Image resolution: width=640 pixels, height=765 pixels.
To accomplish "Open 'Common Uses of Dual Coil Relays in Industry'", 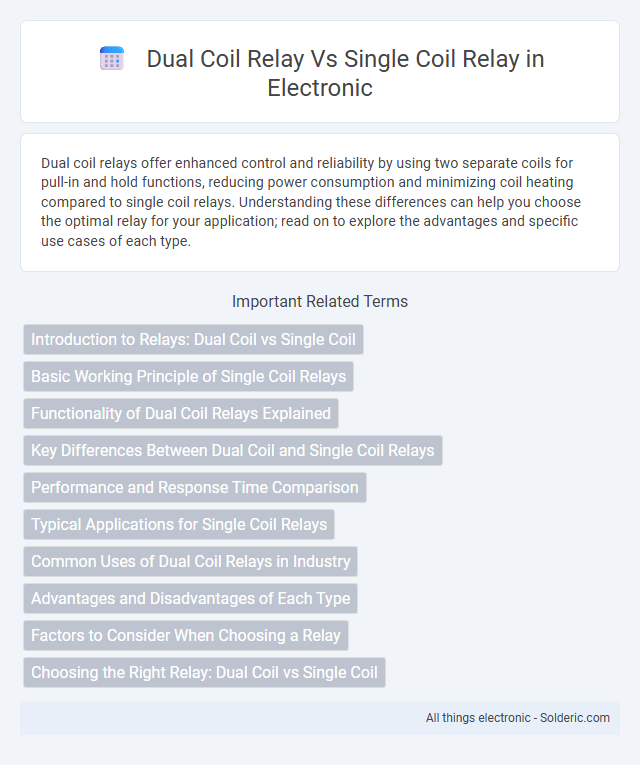I will (x=191, y=562).
